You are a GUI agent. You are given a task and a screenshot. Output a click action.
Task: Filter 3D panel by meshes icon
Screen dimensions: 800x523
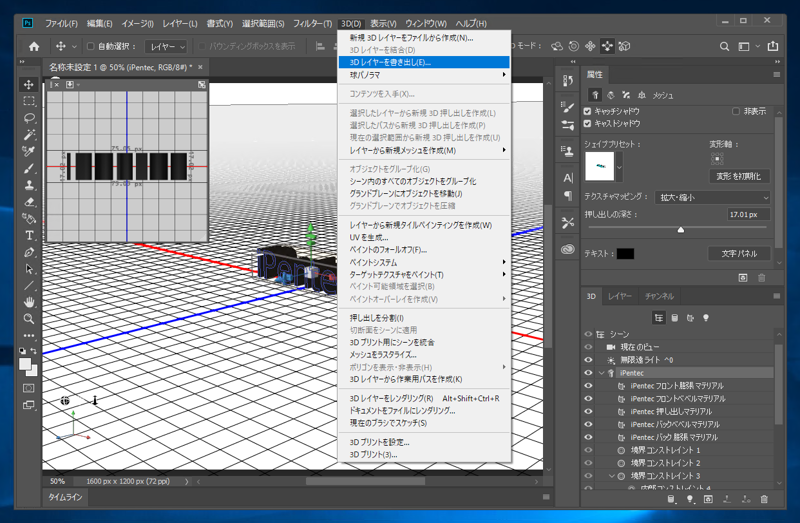[674, 318]
